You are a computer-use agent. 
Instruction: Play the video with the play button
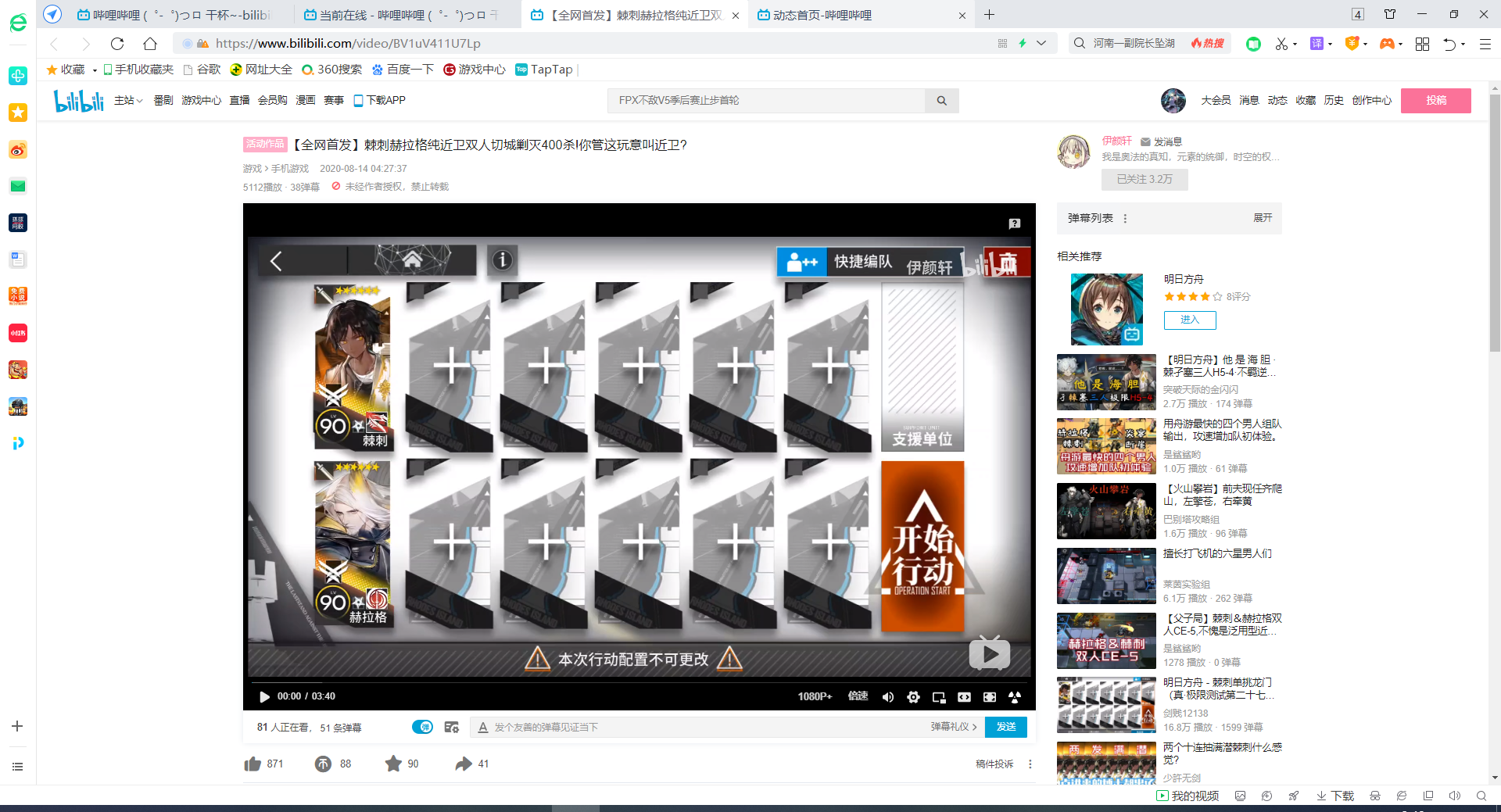pyautogui.click(x=264, y=696)
